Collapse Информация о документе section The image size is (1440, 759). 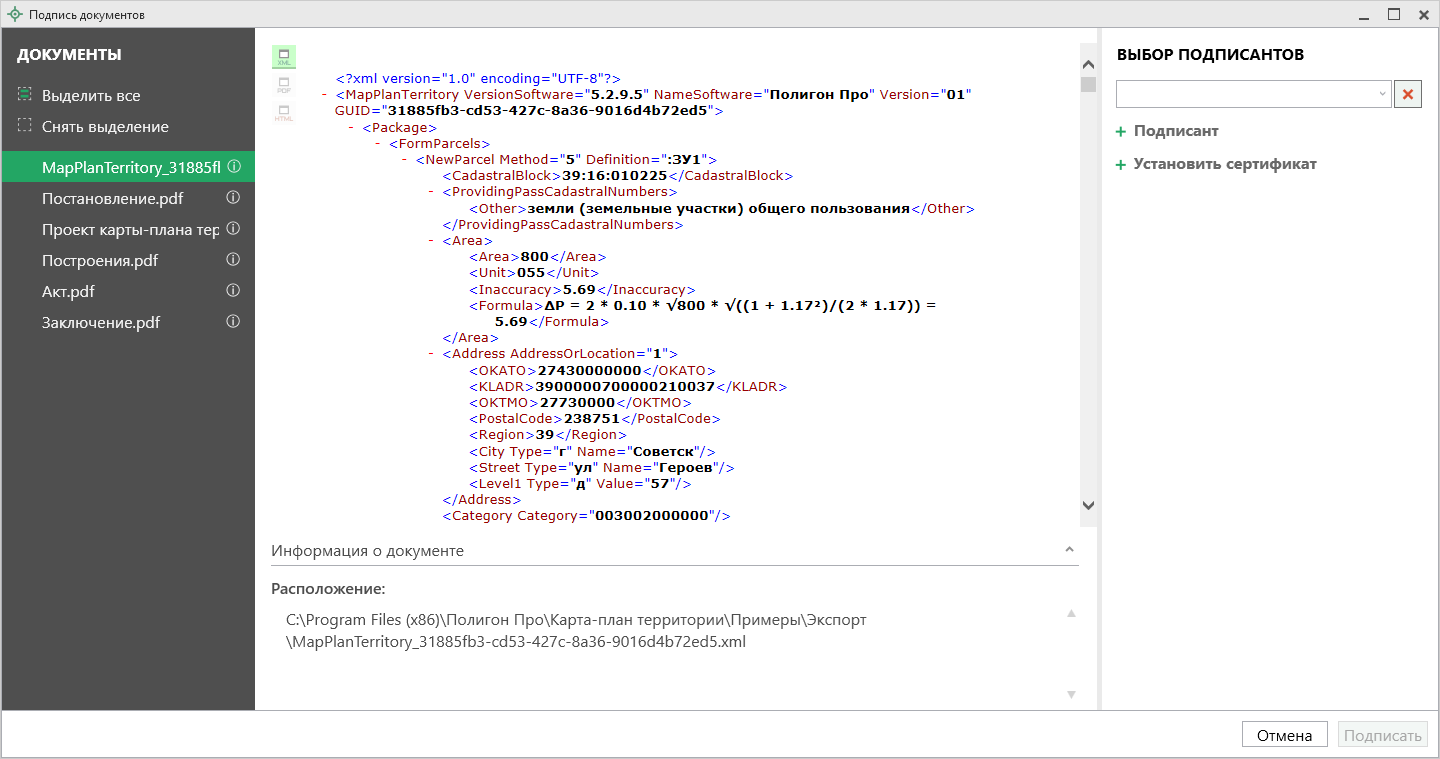(x=1069, y=551)
